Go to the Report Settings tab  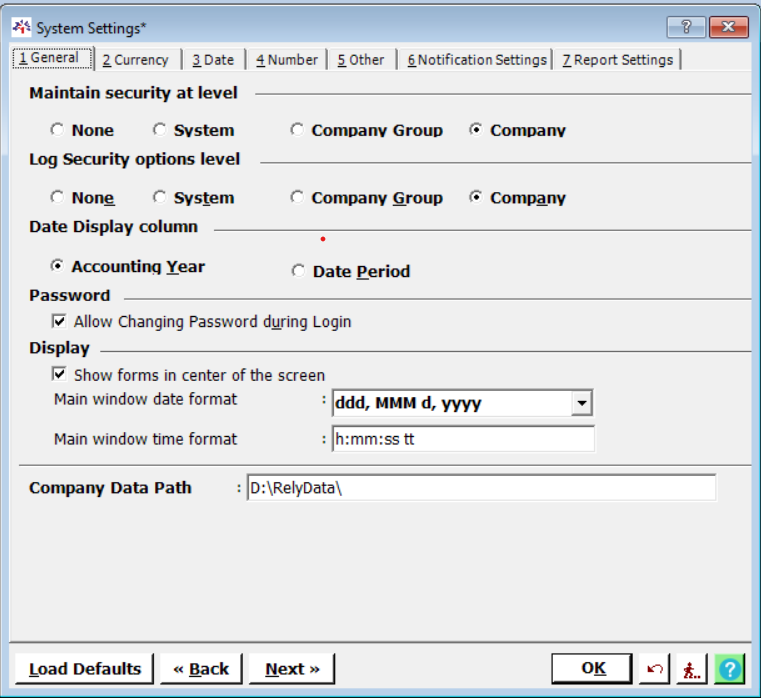(x=617, y=60)
